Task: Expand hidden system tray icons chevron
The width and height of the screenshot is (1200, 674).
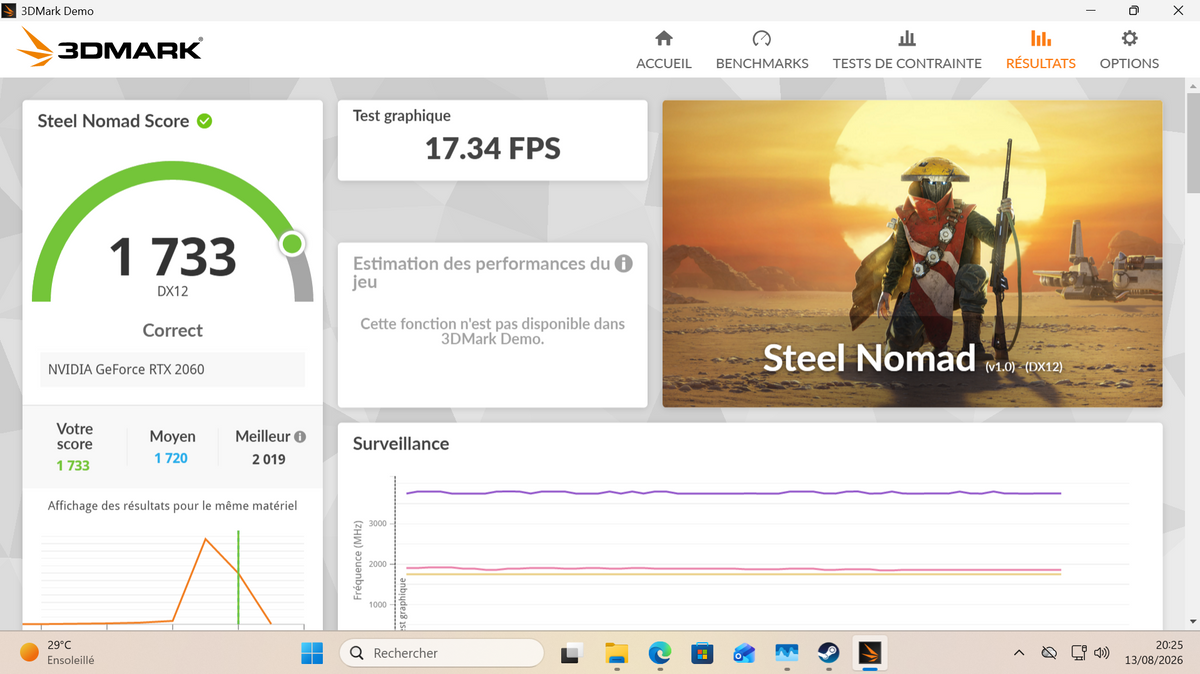Action: coord(1019,653)
